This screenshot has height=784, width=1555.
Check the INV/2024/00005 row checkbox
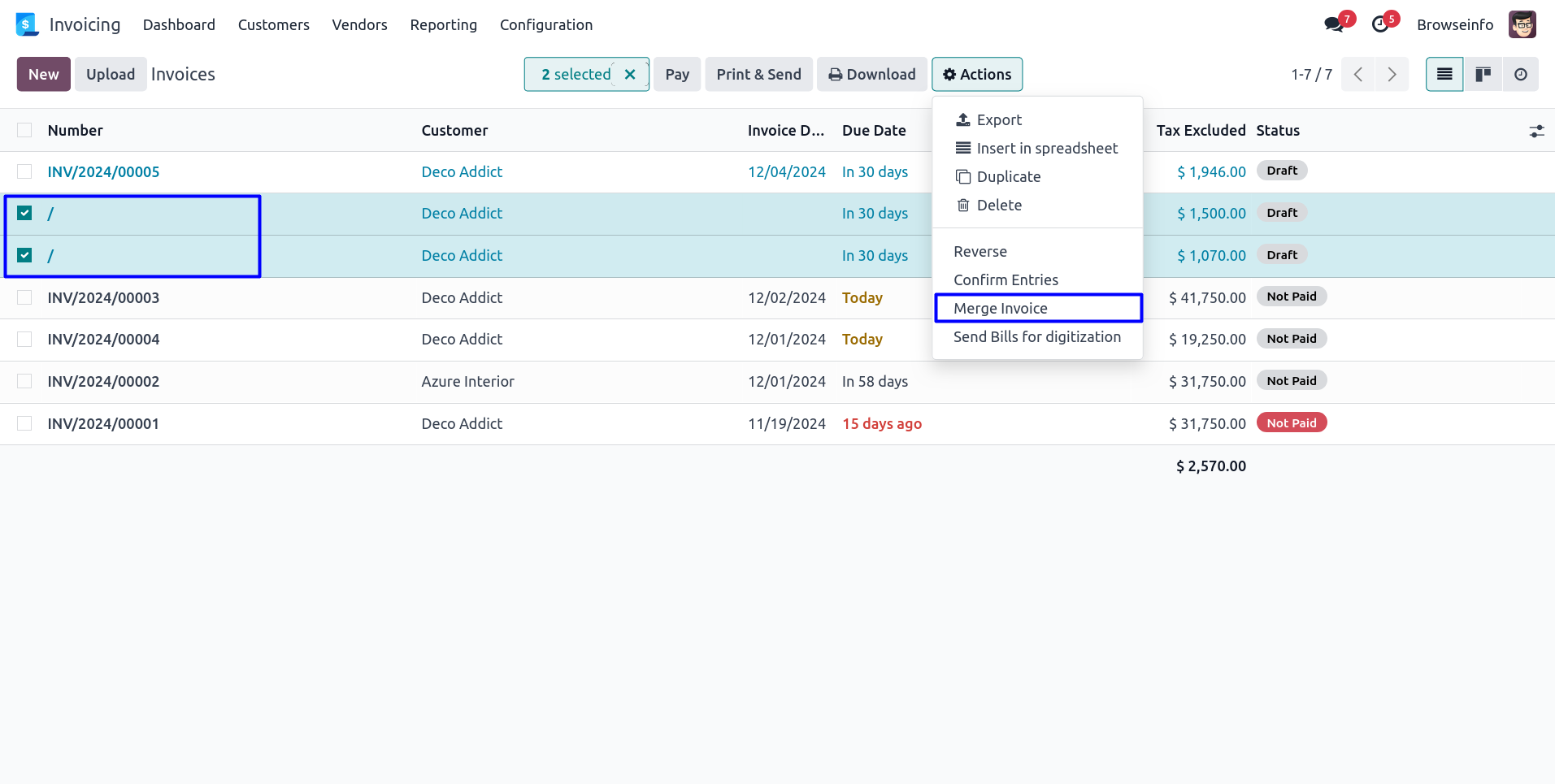click(x=24, y=172)
